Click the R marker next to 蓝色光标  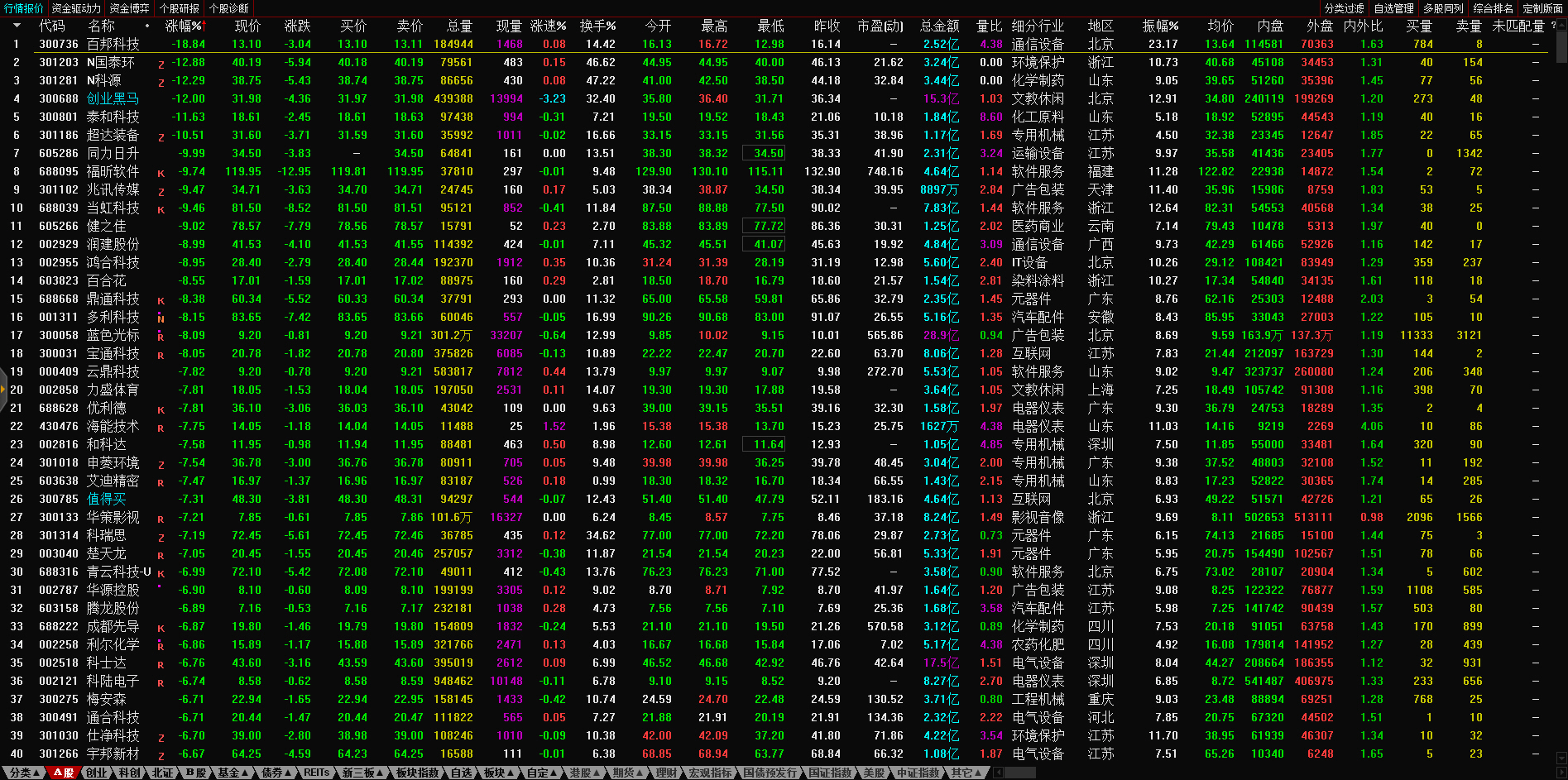point(161,337)
